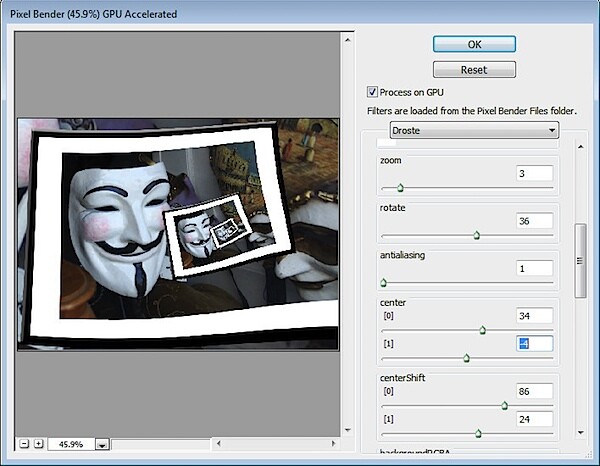Click the preview scroll up arrow
Viewport: 600px width, 466px height.
click(347, 40)
